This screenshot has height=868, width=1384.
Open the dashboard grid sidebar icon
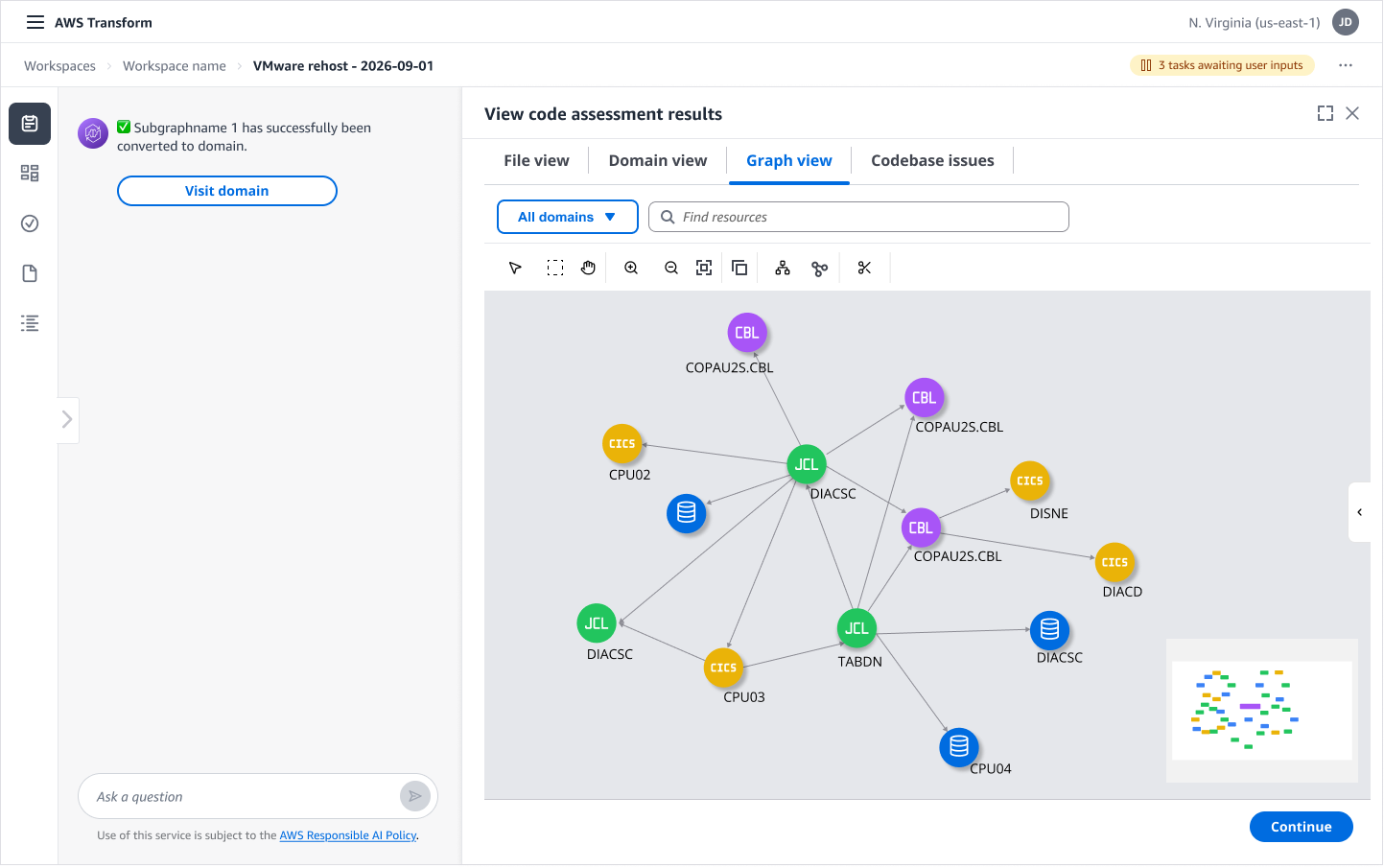(30, 174)
